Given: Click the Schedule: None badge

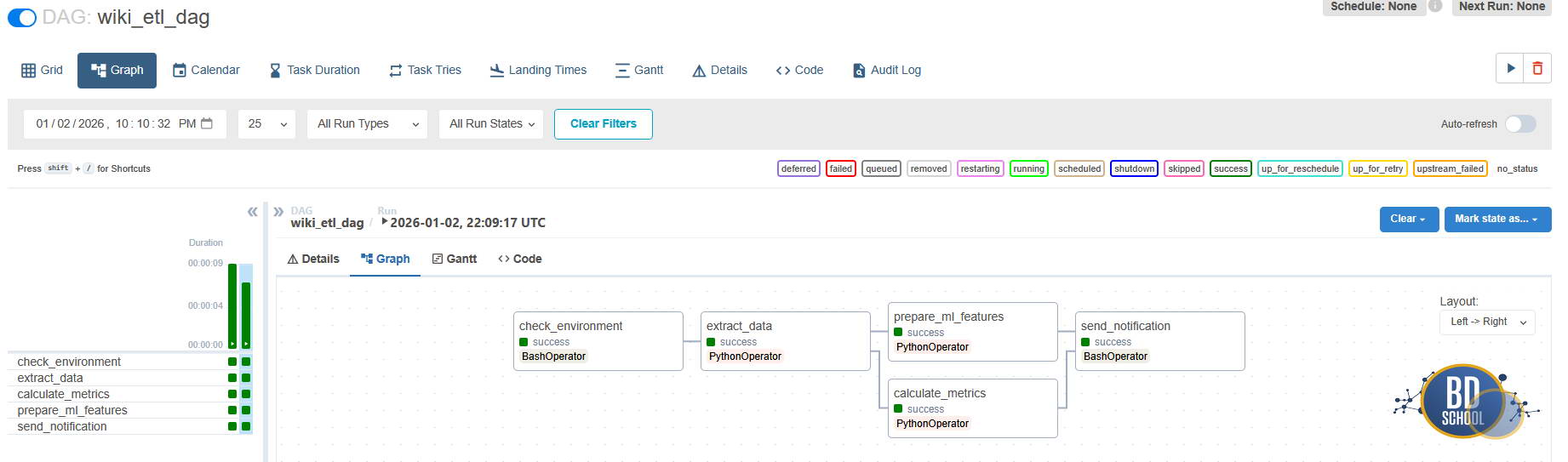Looking at the screenshot, I should [x=1374, y=7].
